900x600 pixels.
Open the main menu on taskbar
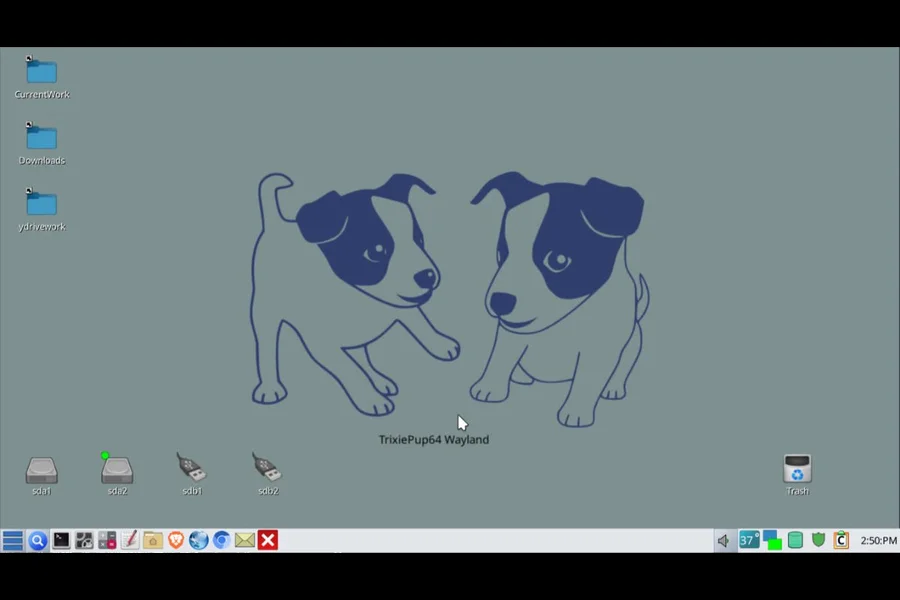[13, 540]
